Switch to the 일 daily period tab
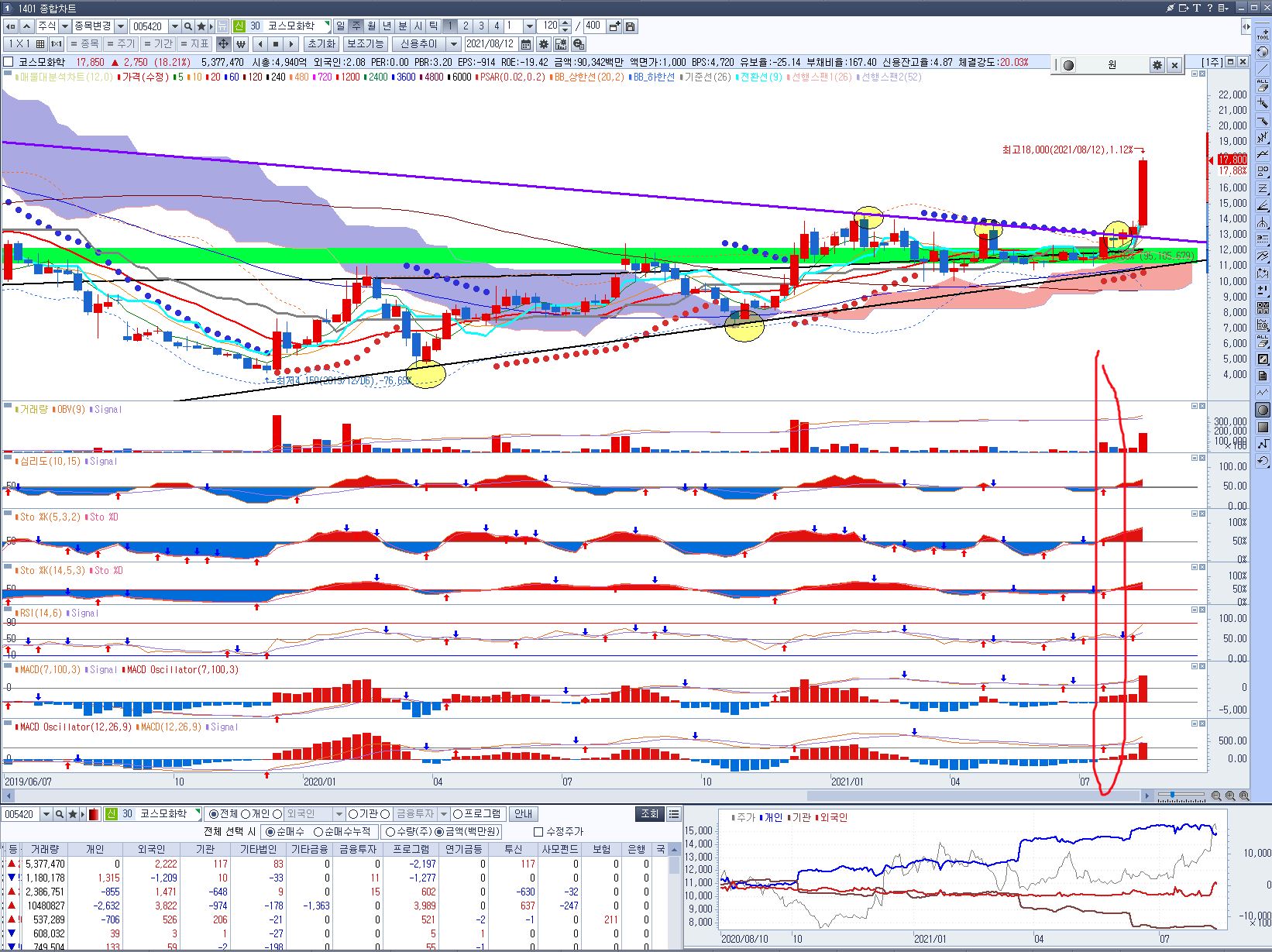The height and width of the screenshot is (952, 1272). coord(340,26)
